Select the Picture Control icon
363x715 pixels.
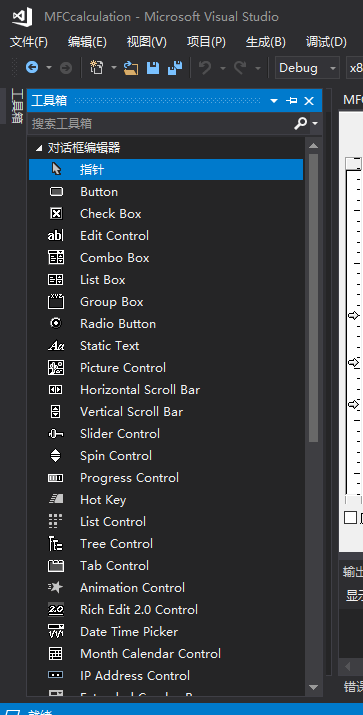[56, 368]
